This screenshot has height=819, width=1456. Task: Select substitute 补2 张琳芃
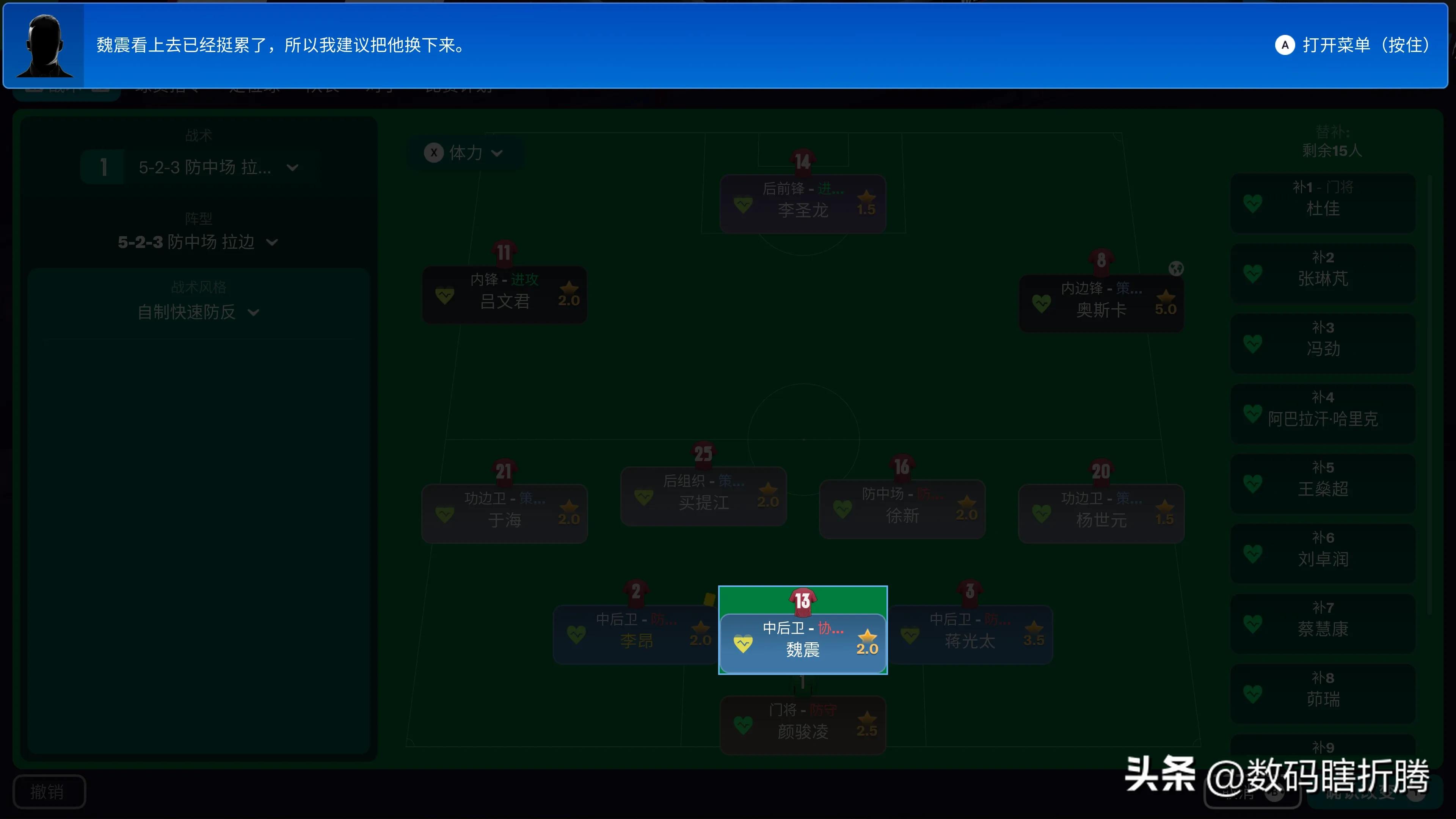[1323, 273]
